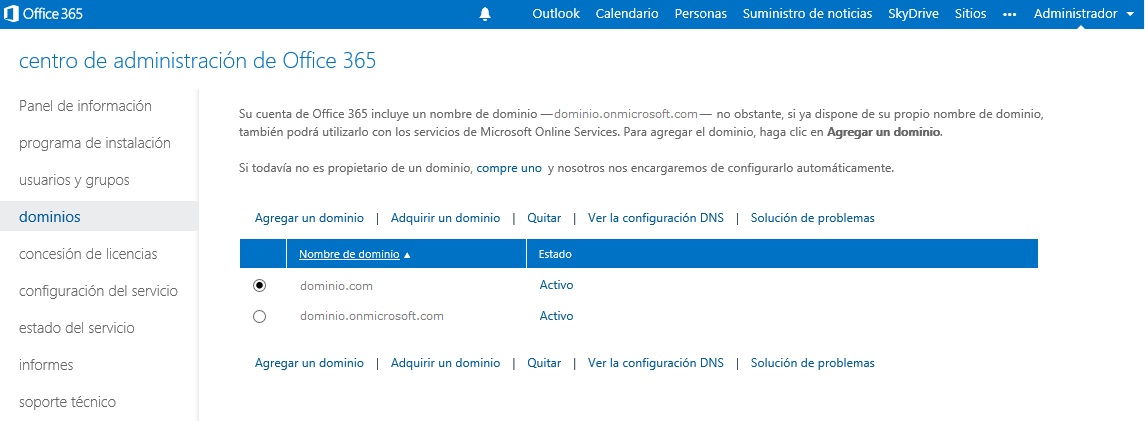Viewport: 1145px width, 421px height.
Task: Open Outlook from top navigation
Action: [x=556, y=14]
